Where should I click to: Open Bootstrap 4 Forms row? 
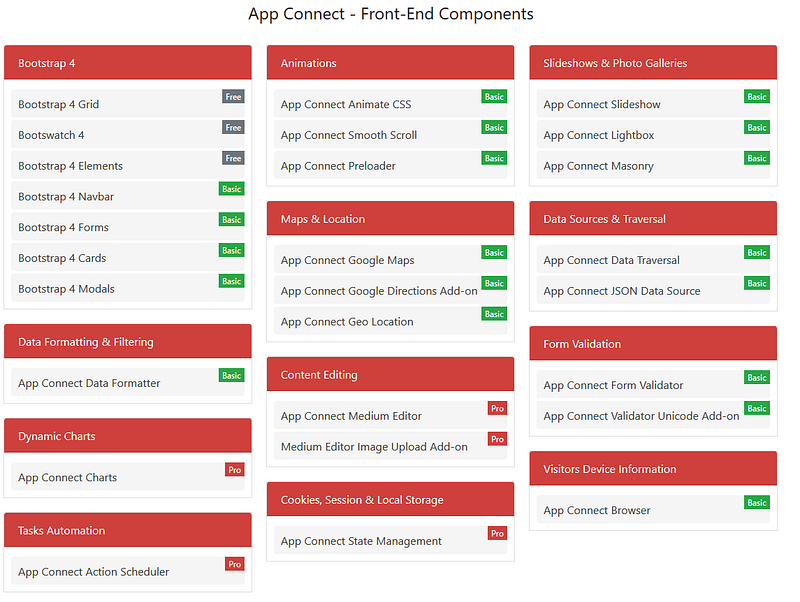(x=128, y=227)
